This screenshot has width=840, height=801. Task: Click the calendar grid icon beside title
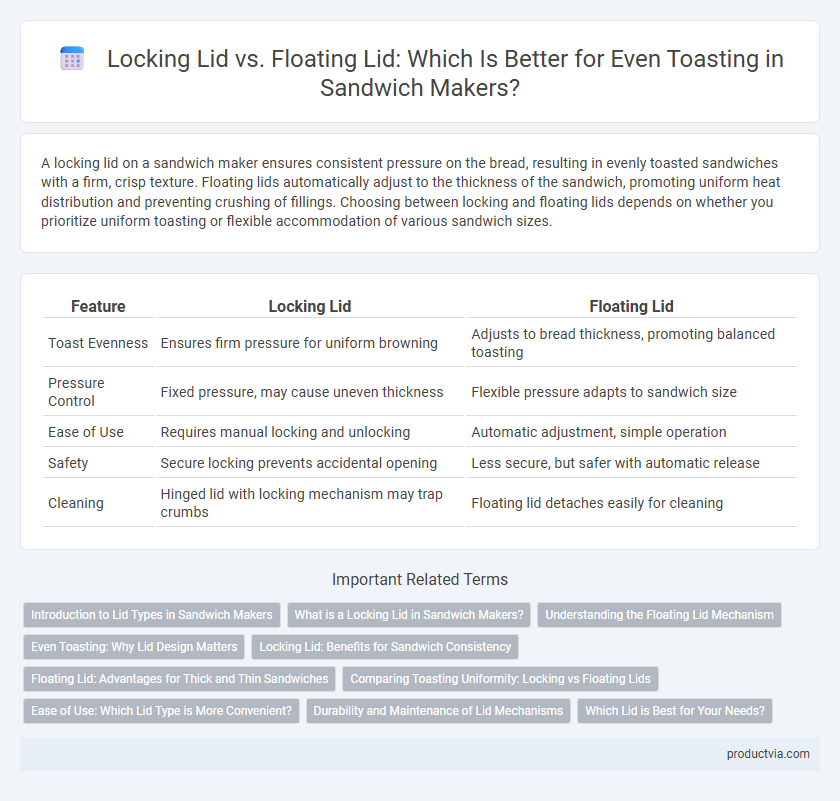(x=72, y=58)
